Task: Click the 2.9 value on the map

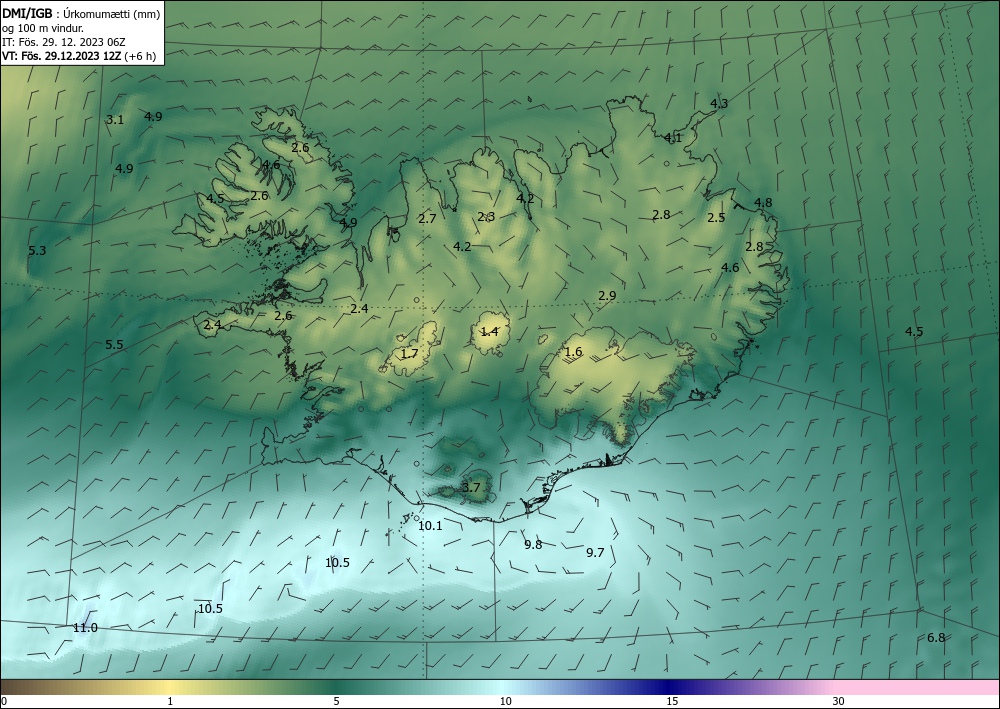Action: (x=607, y=296)
